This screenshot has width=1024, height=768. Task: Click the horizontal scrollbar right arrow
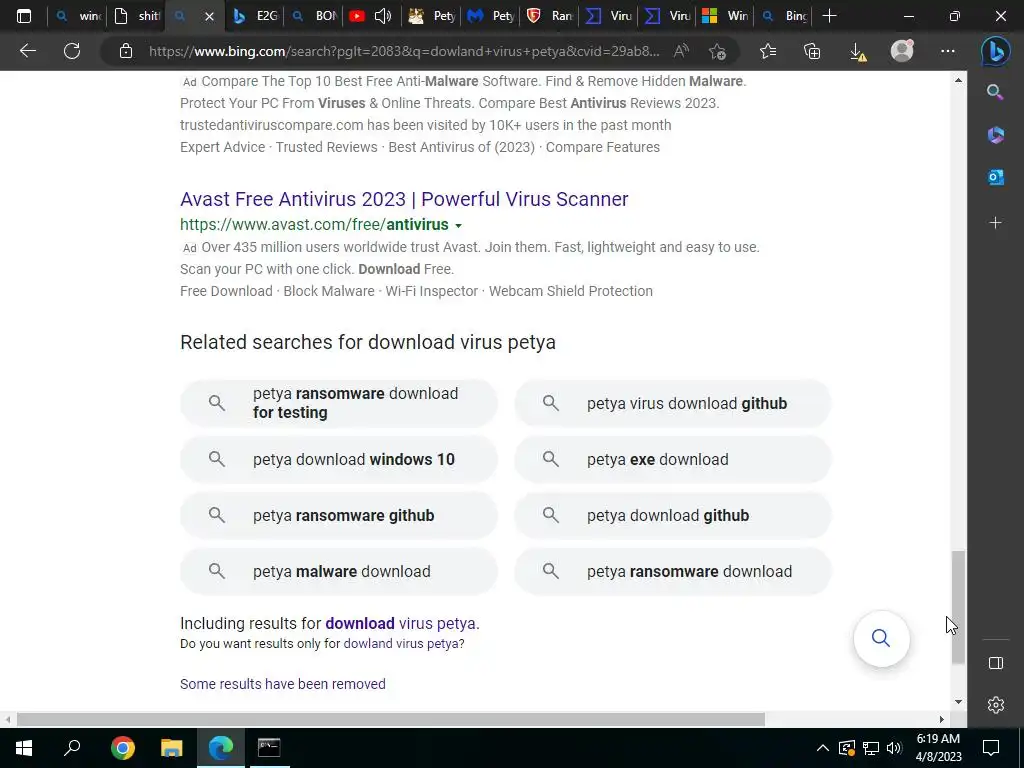click(942, 719)
